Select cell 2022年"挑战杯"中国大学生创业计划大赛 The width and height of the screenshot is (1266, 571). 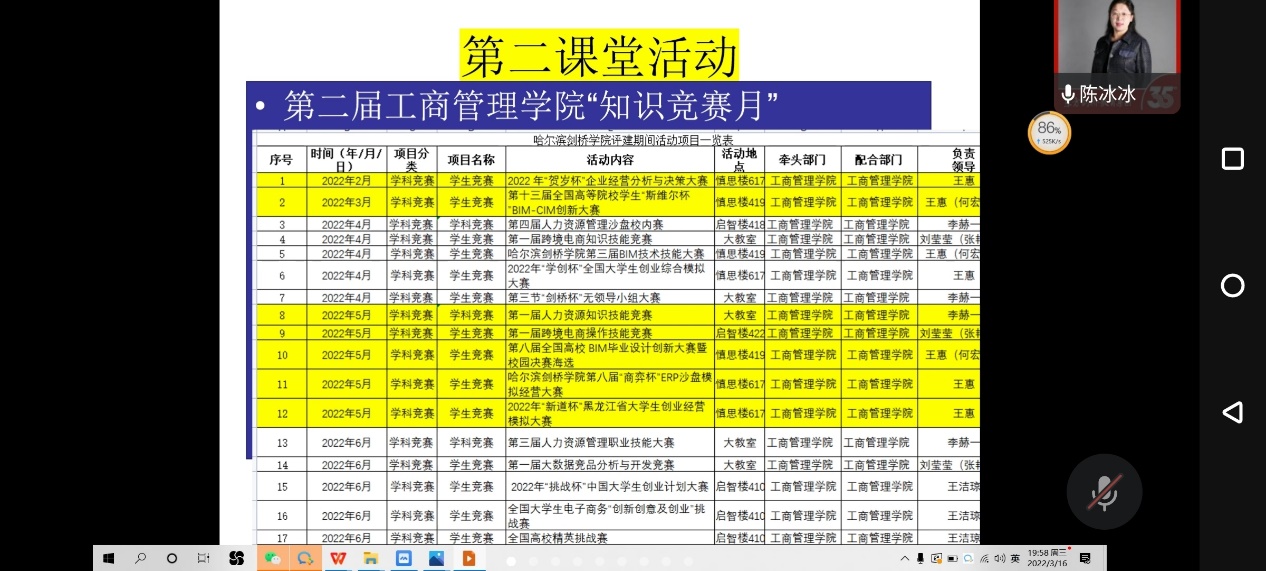click(x=609, y=487)
